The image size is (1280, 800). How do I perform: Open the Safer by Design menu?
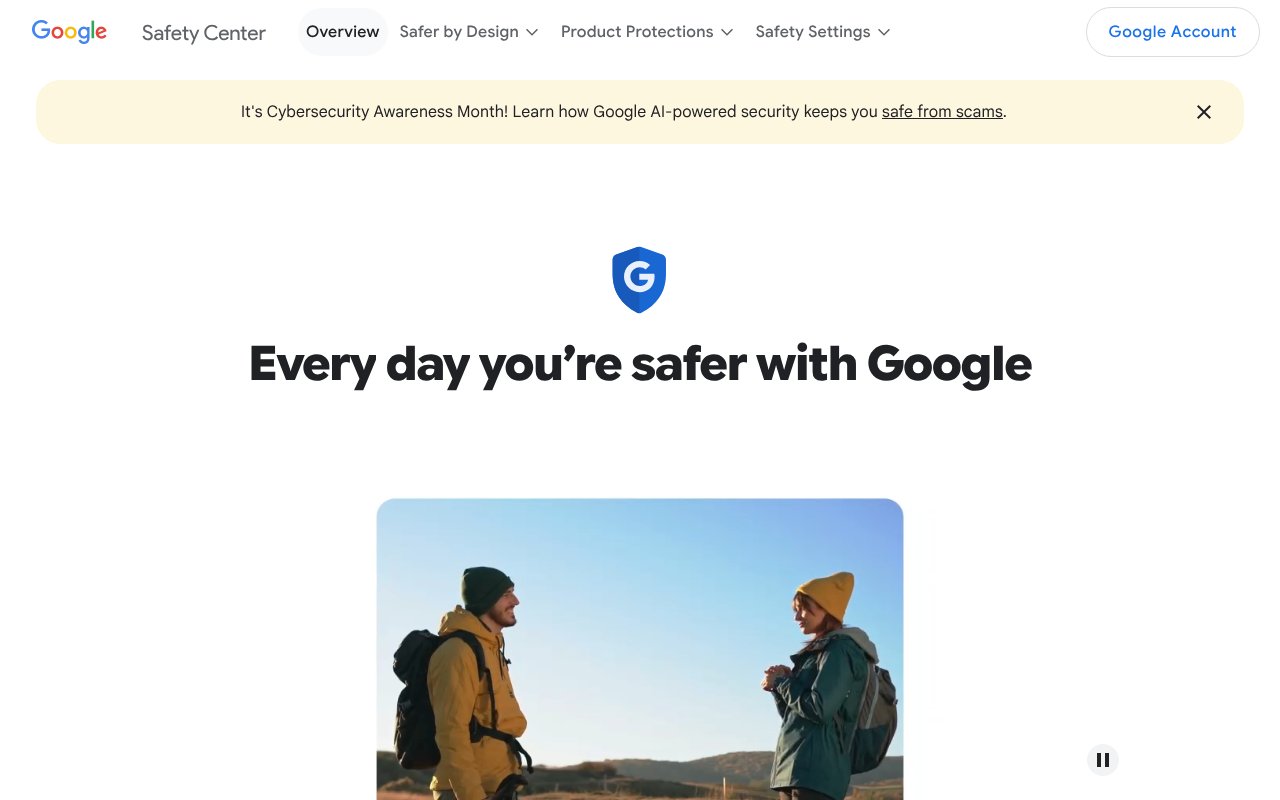pos(469,32)
